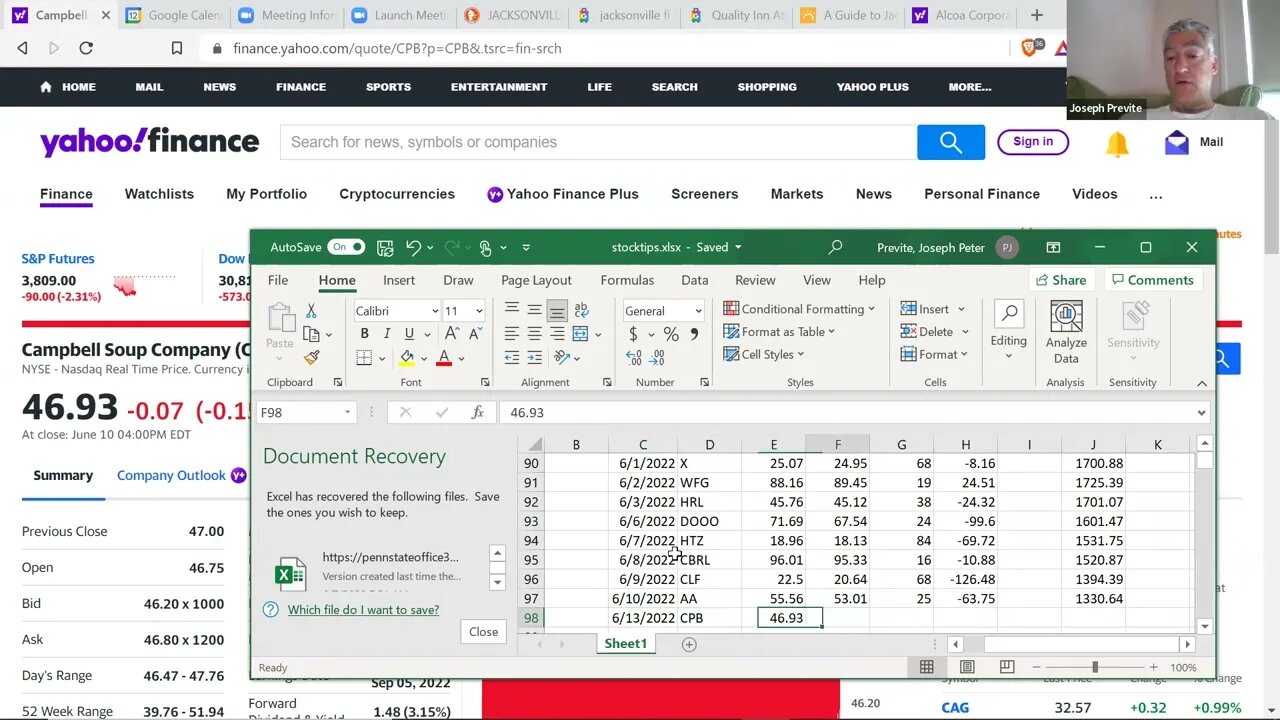Screen dimensions: 1280x720
Task: Select the Format Painter brush icon
Action: pyautogui.click(x=311, y=357)
